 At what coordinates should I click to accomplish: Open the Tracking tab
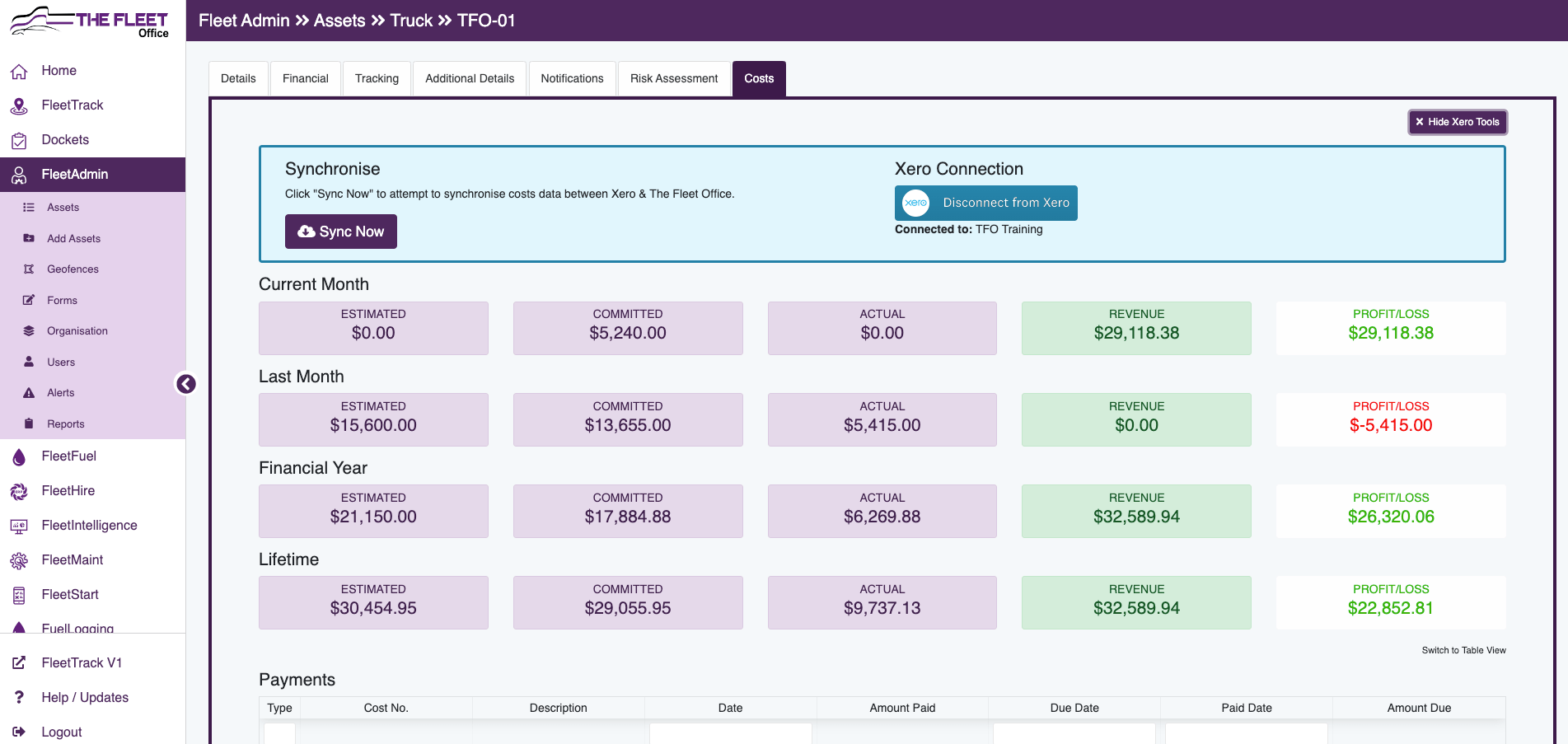click(377, 78)
